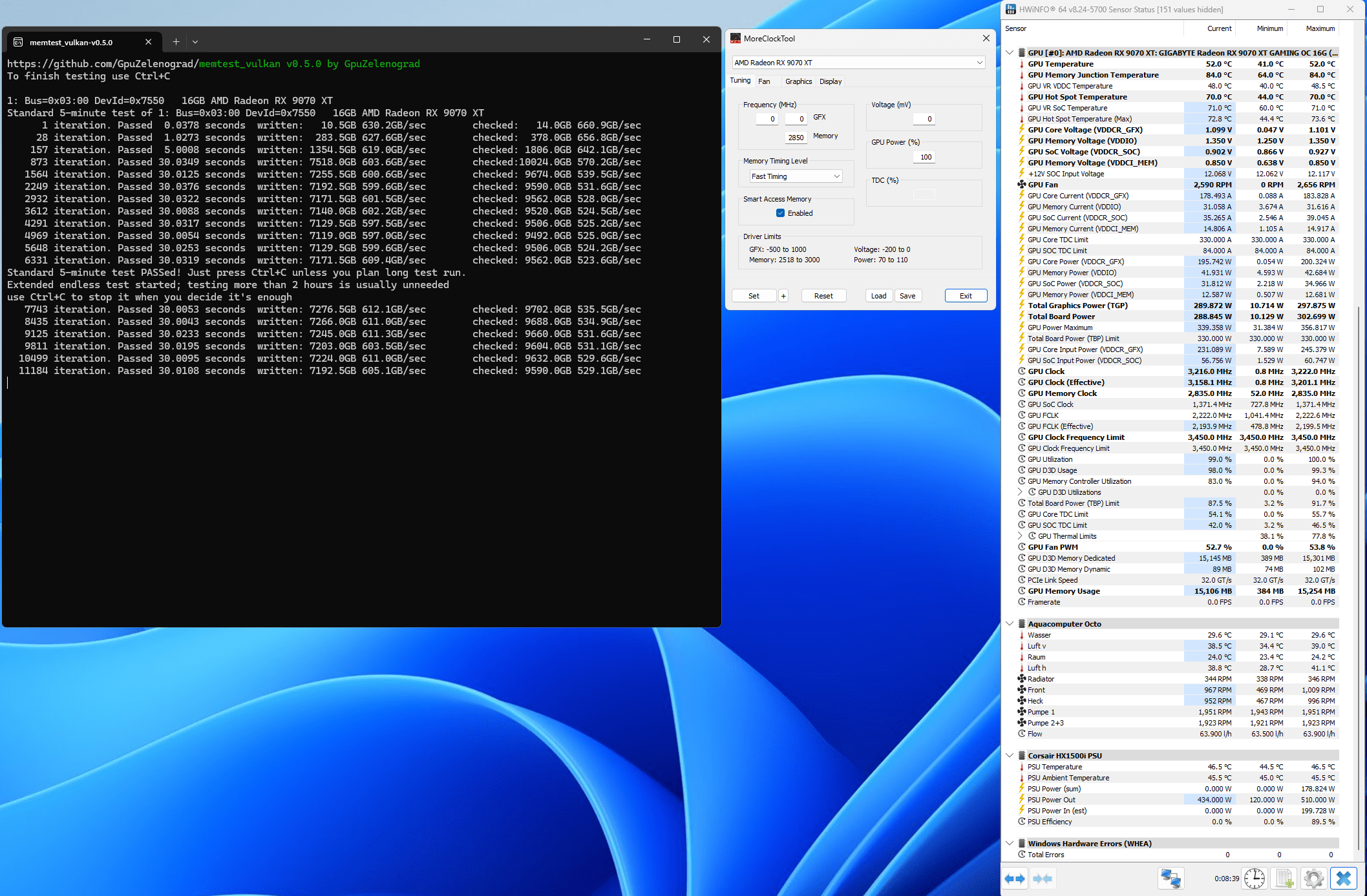Open the HWiNFO remote network computers icon

point(1171,879)
